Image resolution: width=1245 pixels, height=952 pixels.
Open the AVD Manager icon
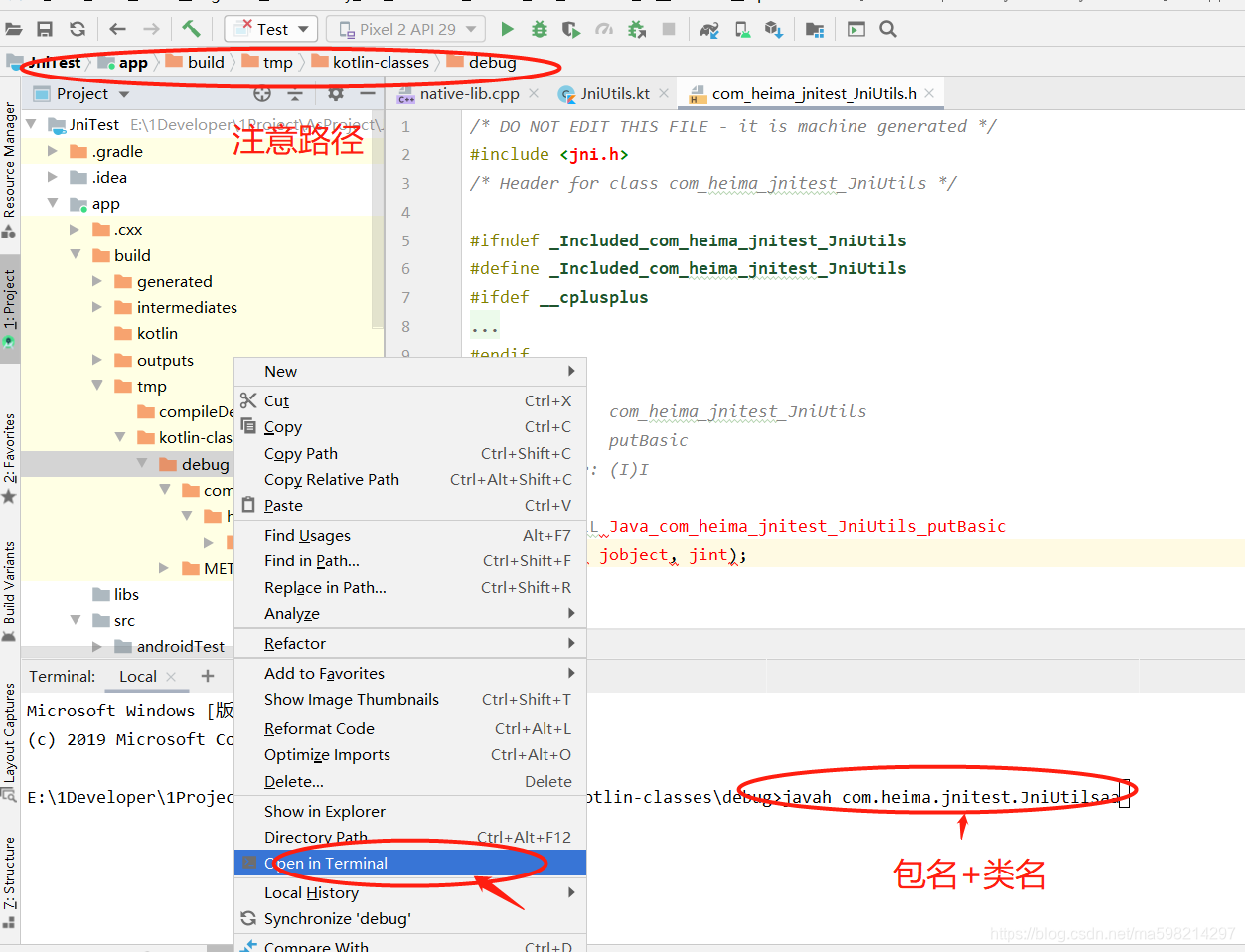[741, 30]
